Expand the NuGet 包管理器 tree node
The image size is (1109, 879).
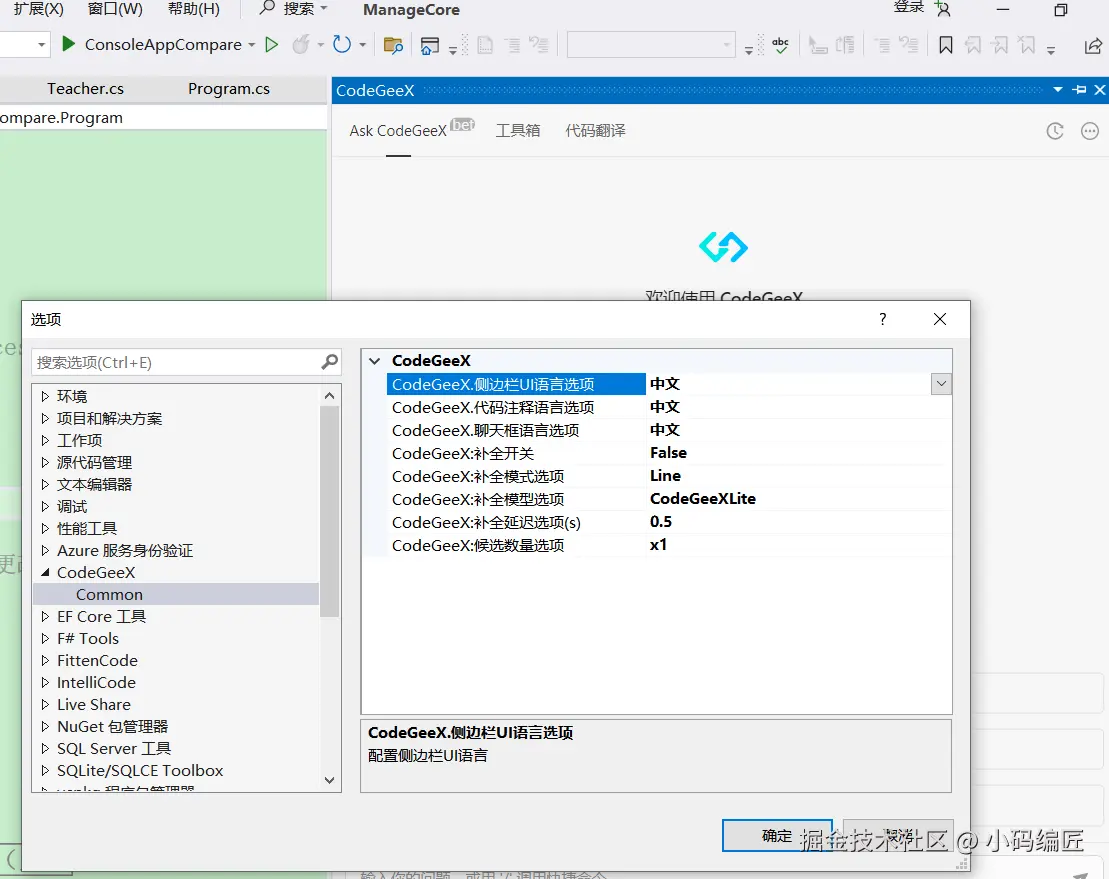45,726
